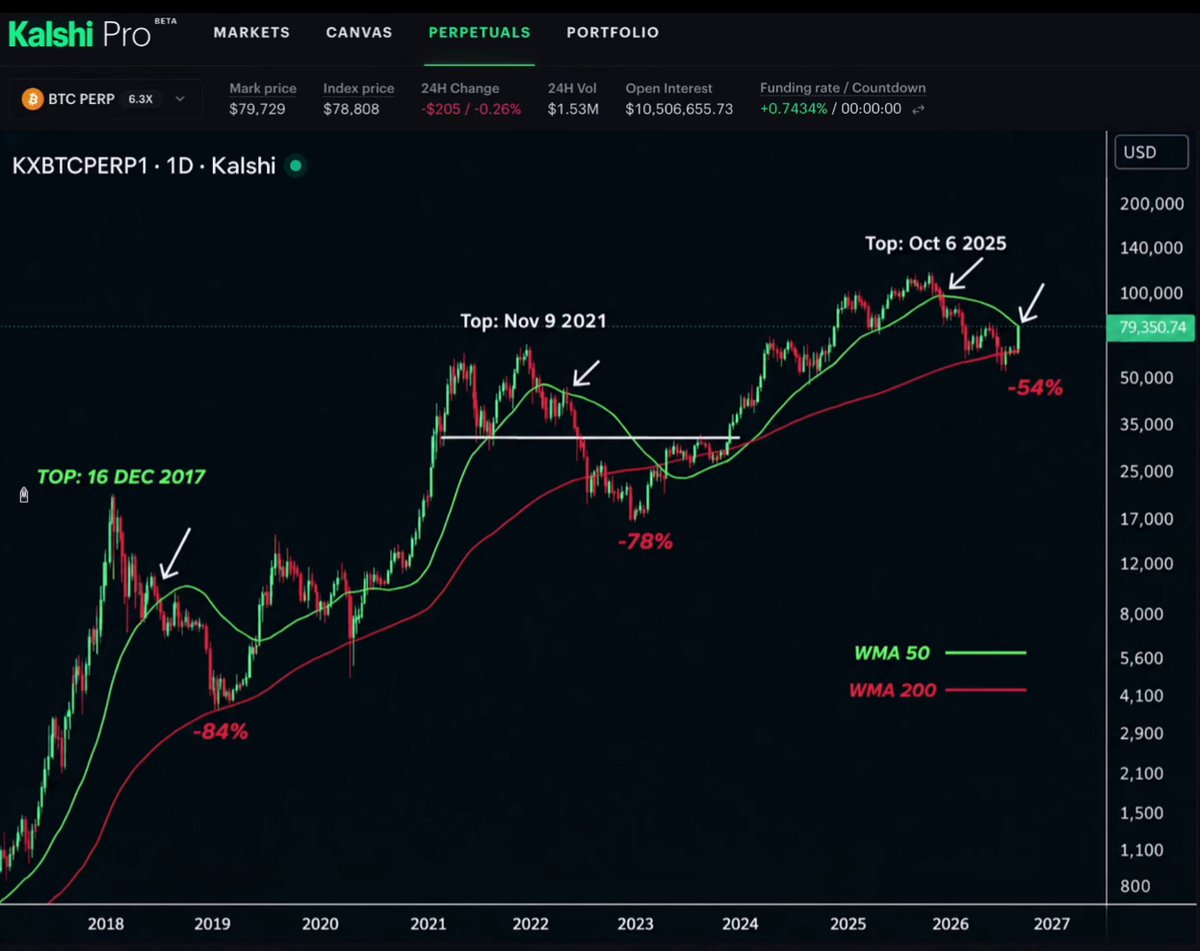
Task: Click the green status dot beside Kalshi
Action: 295,166
